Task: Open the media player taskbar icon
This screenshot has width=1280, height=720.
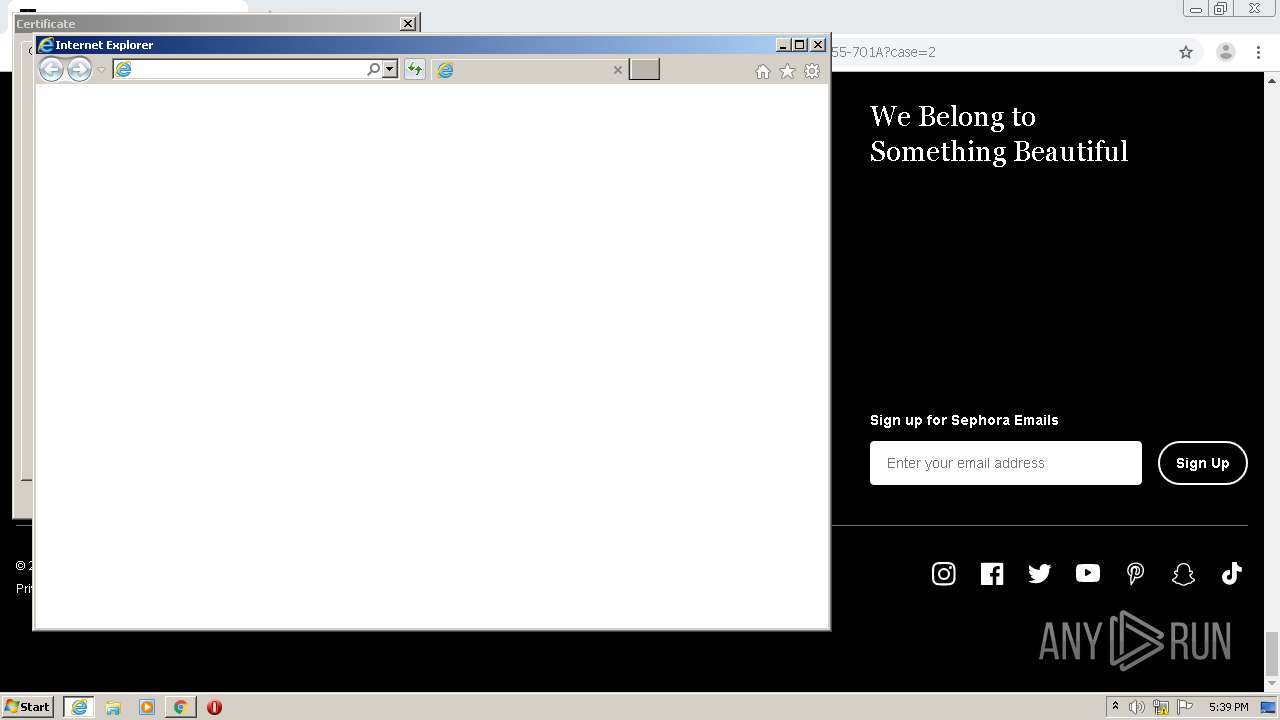Action: point(147,707)
